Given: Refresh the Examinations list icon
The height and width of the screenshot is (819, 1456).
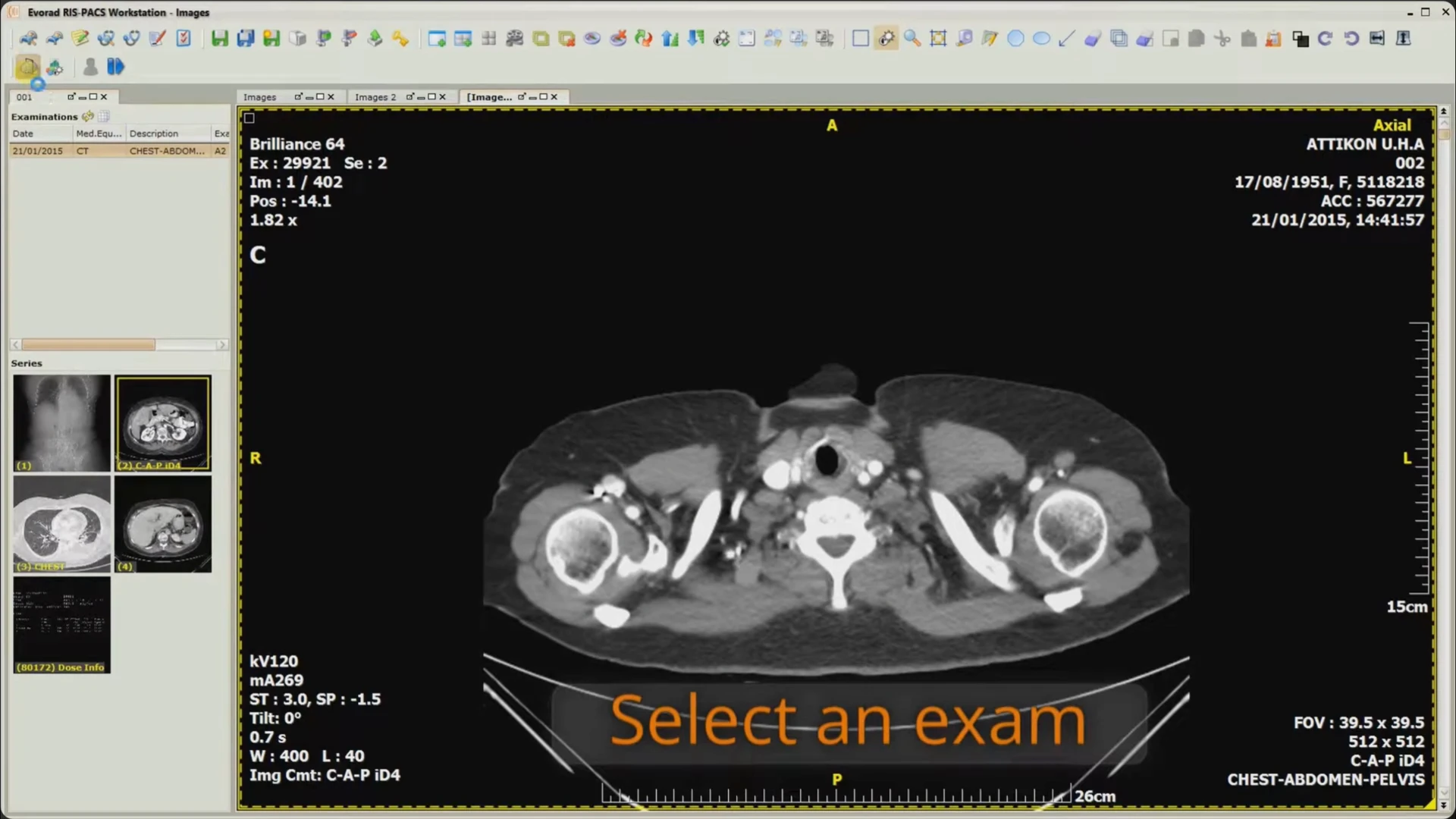Looking at the screenshot, I should (88, 116).
